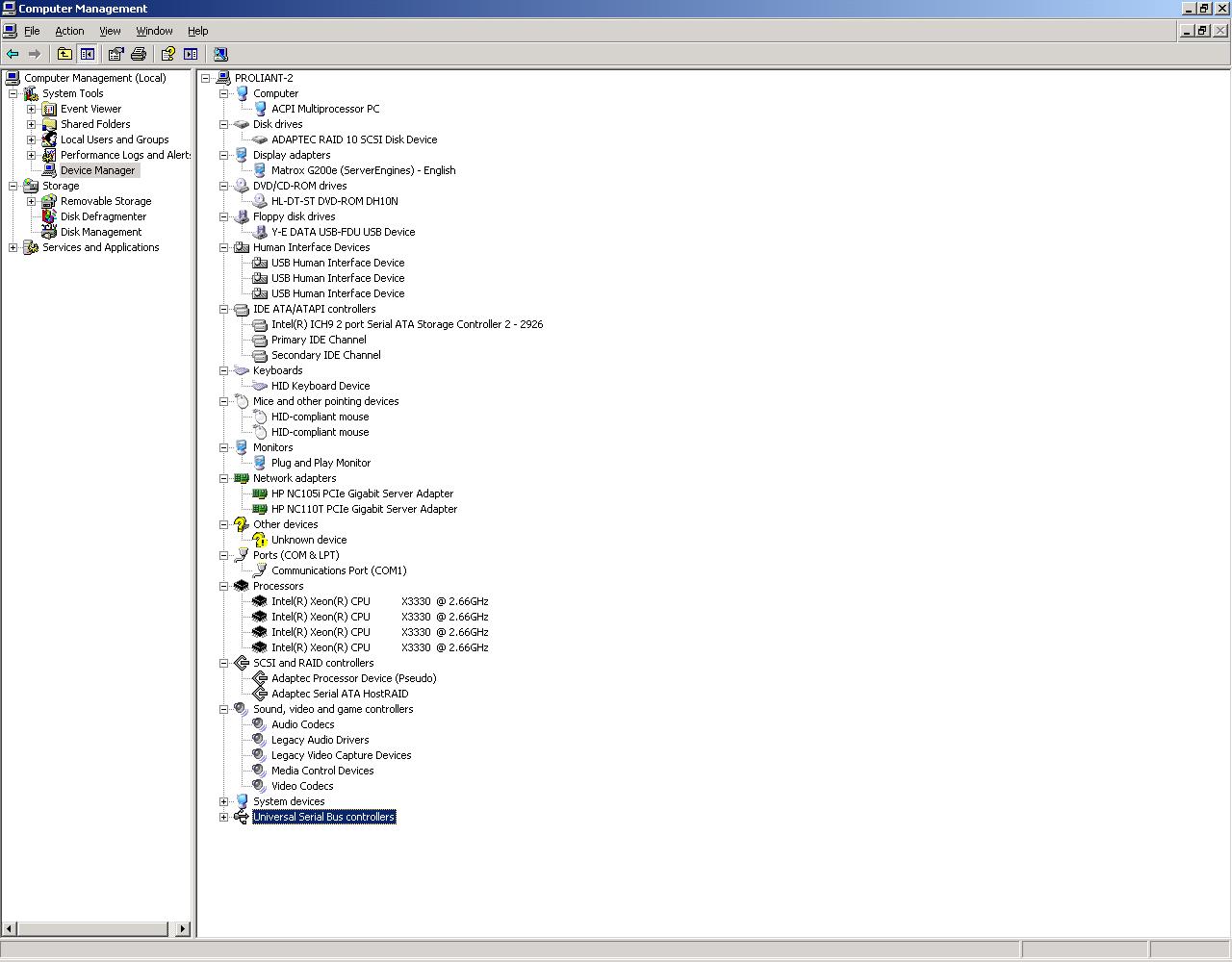Open the Action menu
The height and width of the screenshot is (962, 1232).
[69, 31]
